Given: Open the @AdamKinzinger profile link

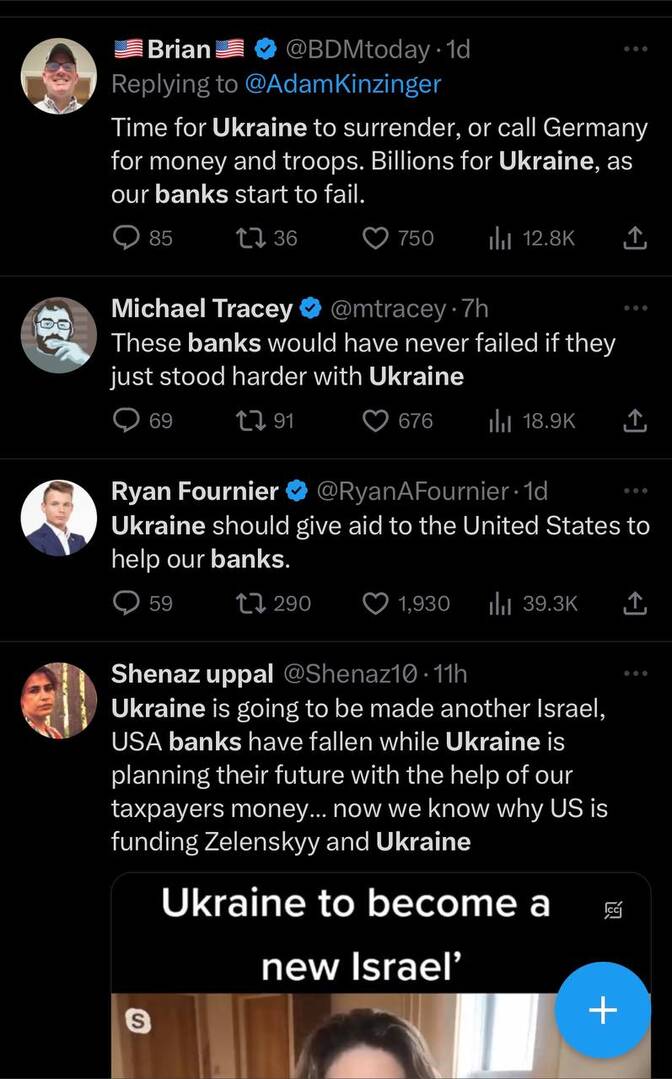Looking at the screenshot, I should click(342, 84).
